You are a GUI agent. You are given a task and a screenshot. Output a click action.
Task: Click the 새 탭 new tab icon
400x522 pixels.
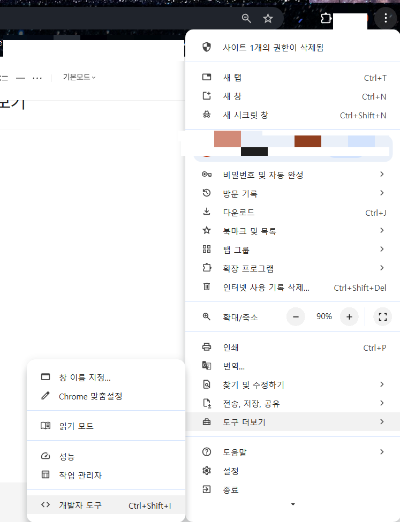click(x=207, y=77)
